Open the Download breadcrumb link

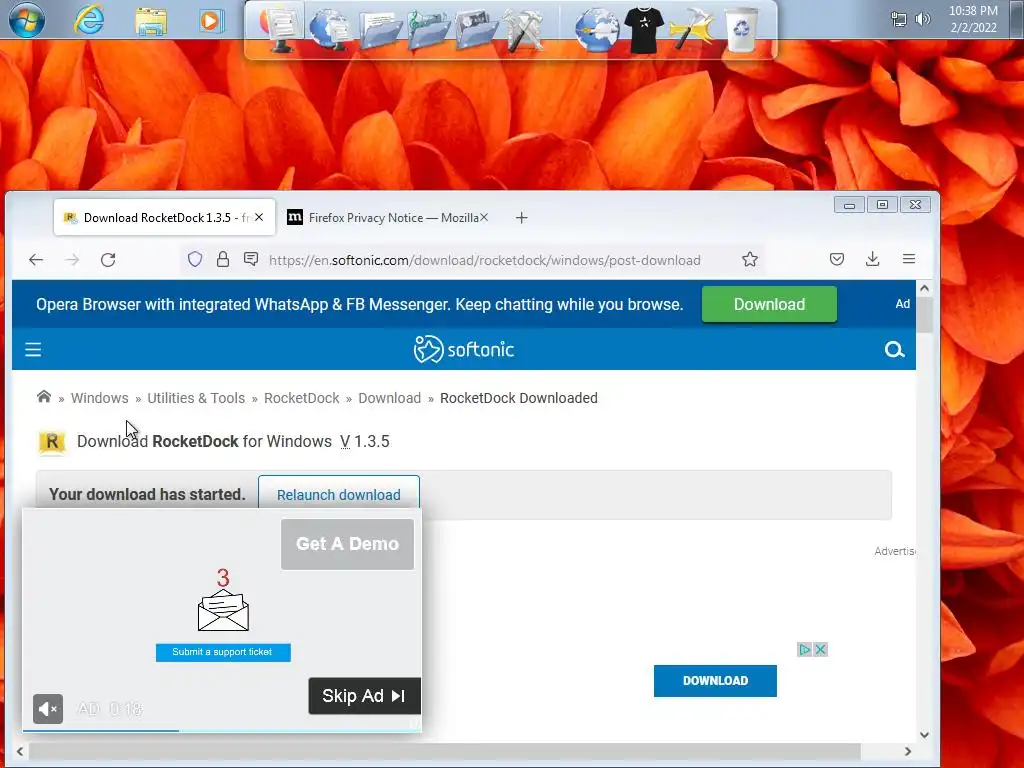(x=389, y=398)
